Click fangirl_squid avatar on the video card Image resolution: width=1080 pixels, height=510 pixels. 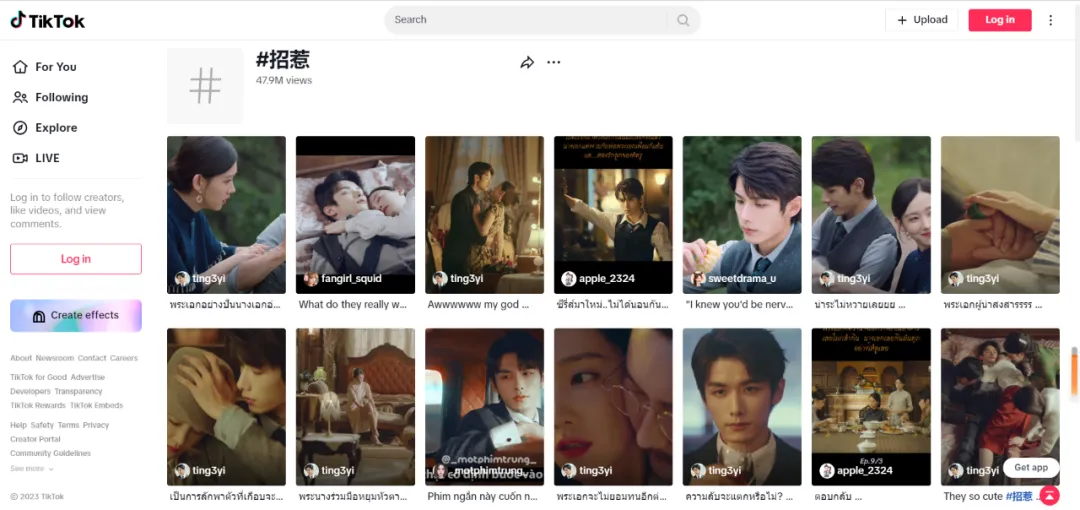(311, 278)
